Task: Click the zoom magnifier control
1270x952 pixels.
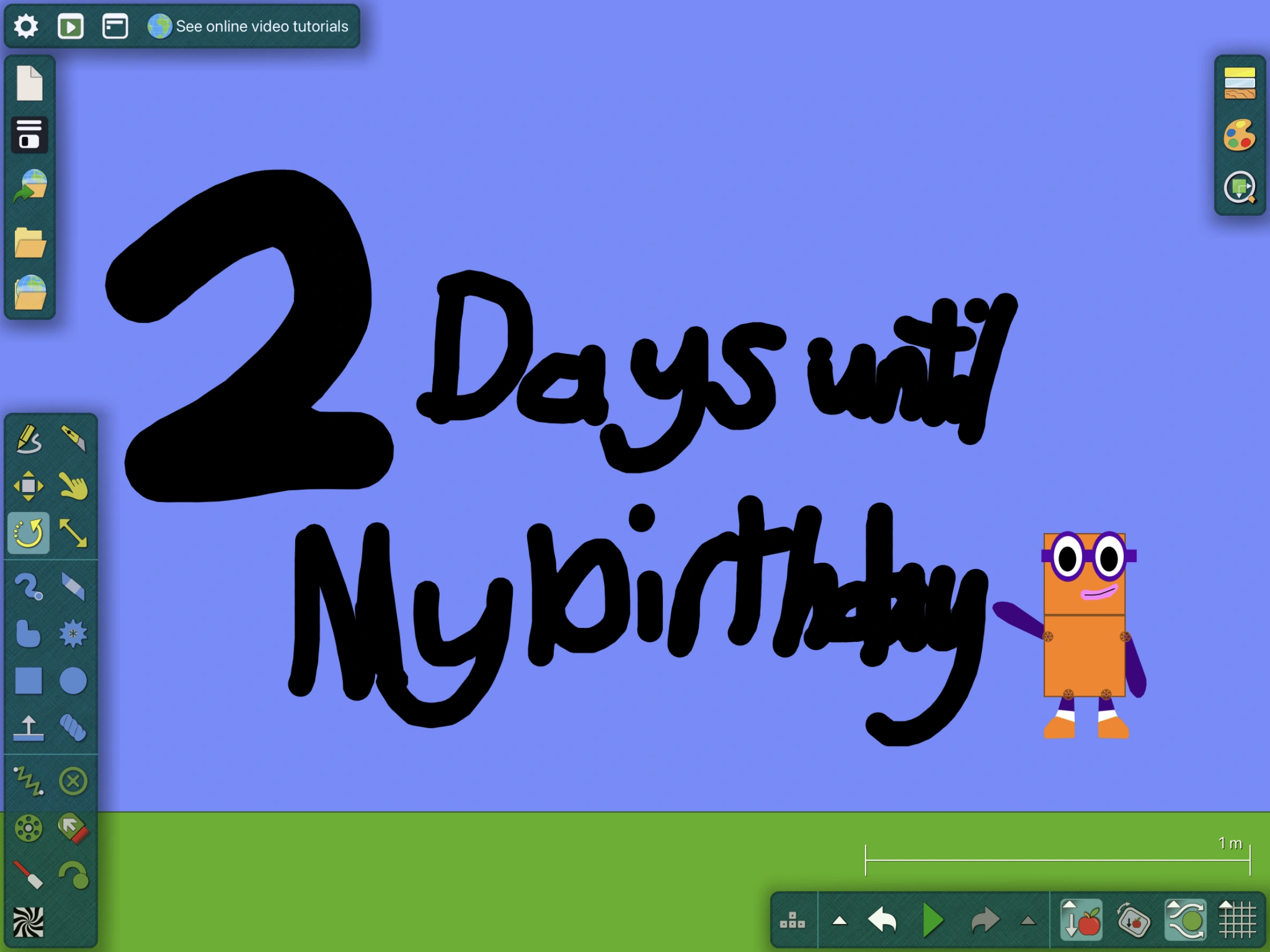Action: tap(1240, 188)
